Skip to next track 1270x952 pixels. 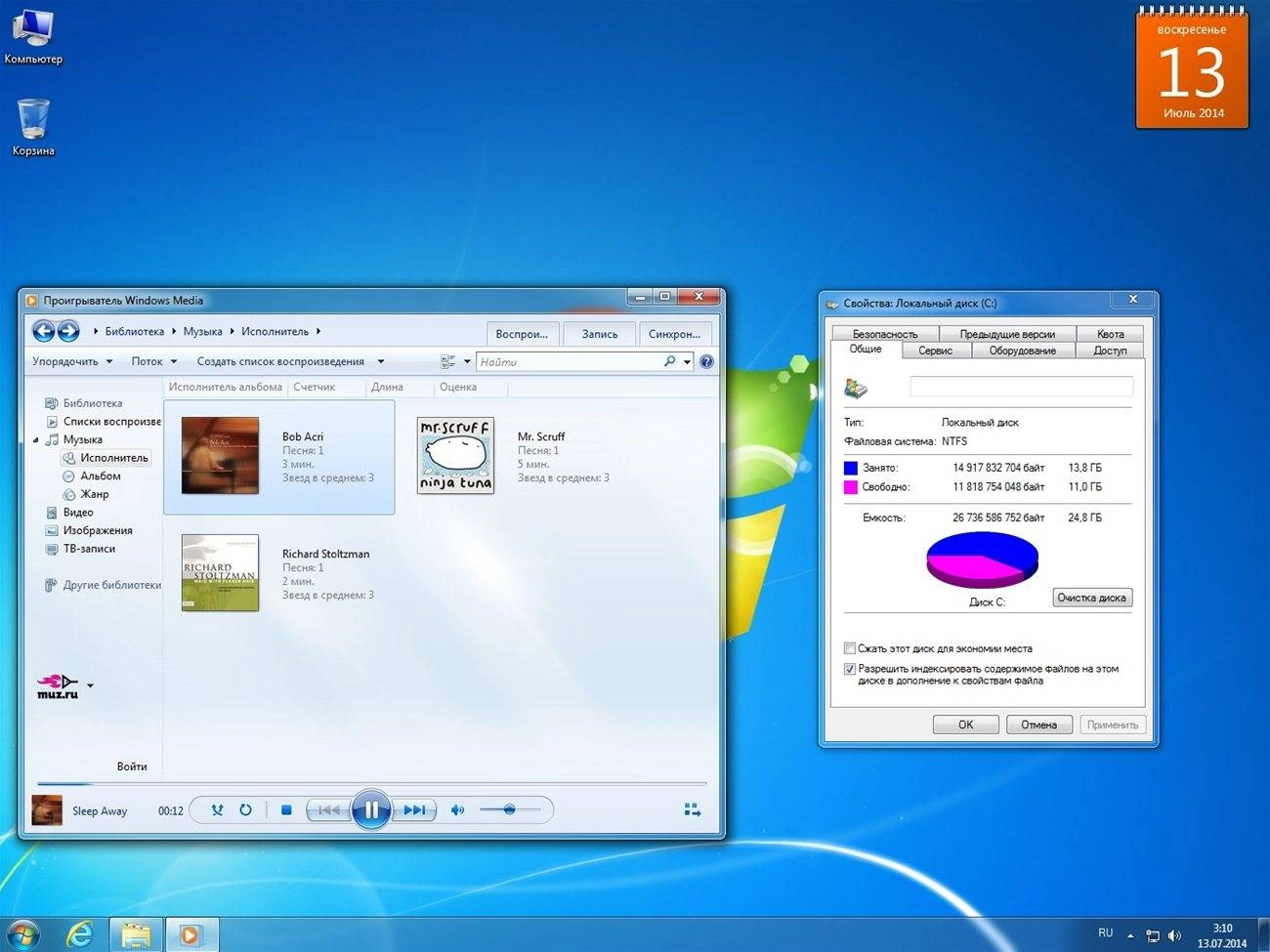pyautogui.click(x=414, y=809)
